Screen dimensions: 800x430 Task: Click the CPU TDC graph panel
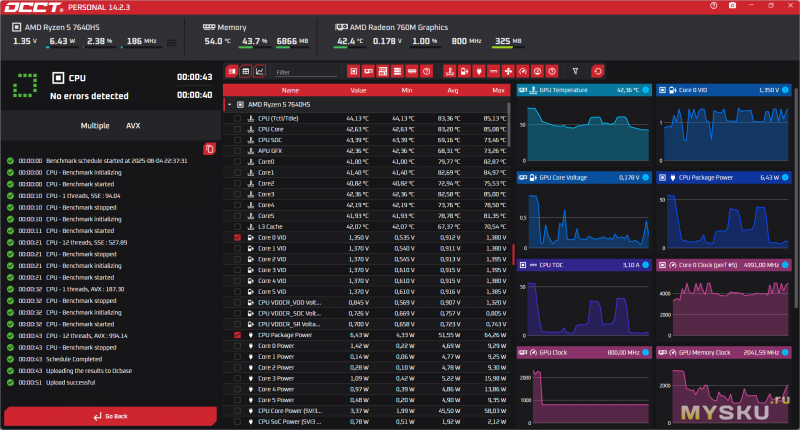click(584, 299)
